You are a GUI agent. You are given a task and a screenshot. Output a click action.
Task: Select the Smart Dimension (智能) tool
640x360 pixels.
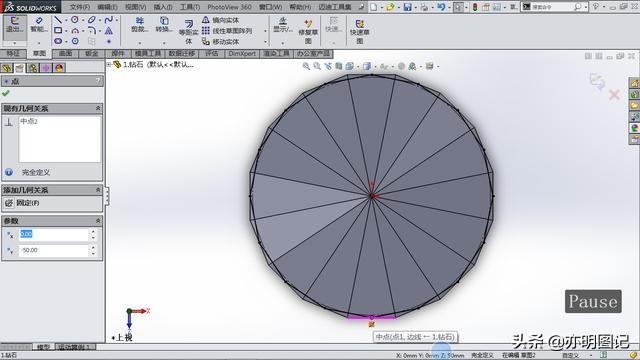coord(39,24)
